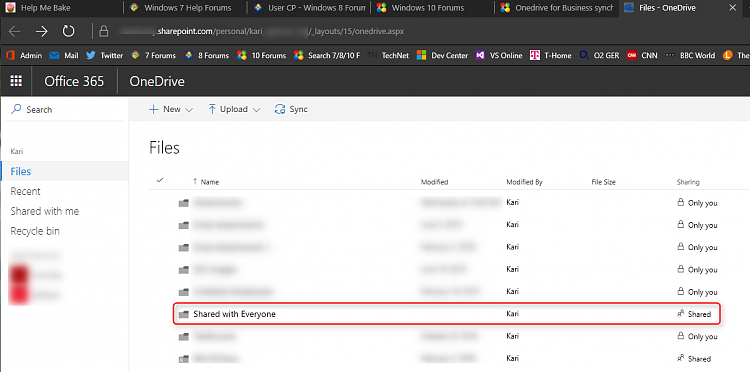Click the Files page heading

click(x=165, y=148)
